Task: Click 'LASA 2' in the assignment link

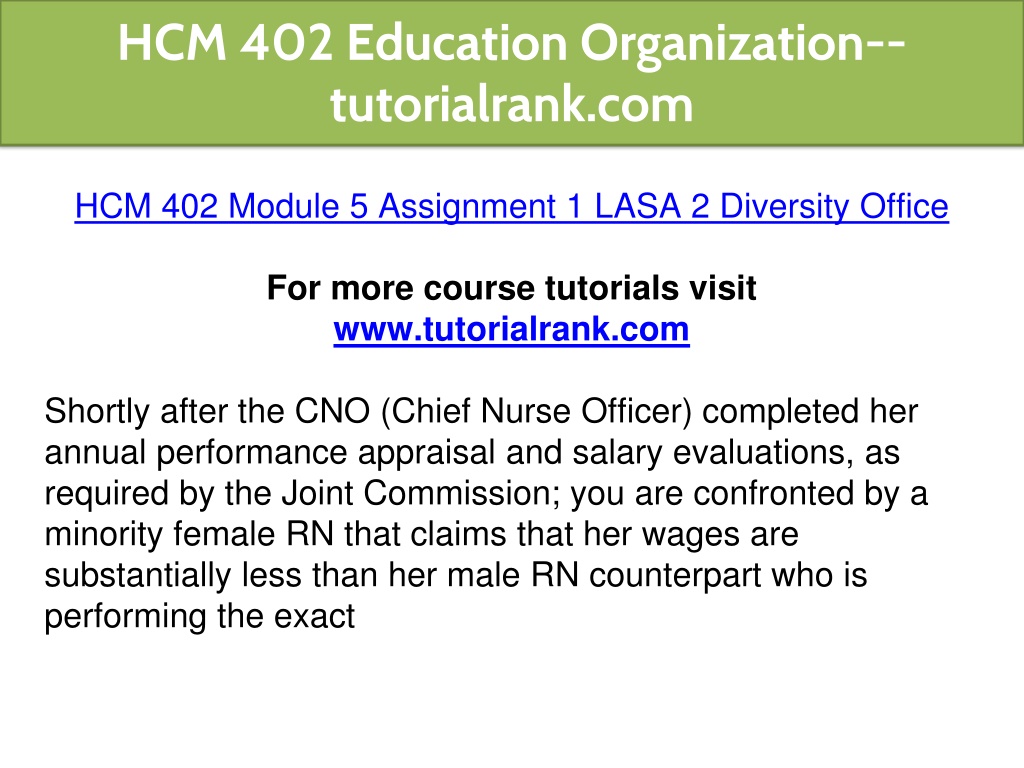Action: (652, 206)
